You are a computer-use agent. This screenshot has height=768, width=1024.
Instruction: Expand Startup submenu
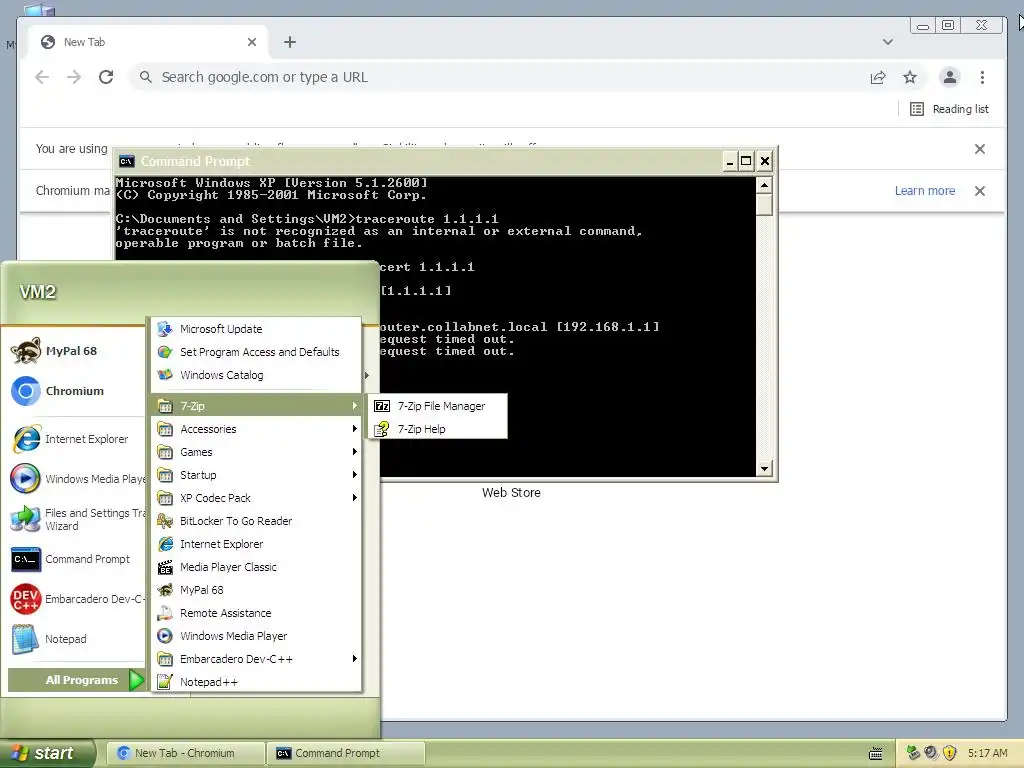(x=257, y=475)
